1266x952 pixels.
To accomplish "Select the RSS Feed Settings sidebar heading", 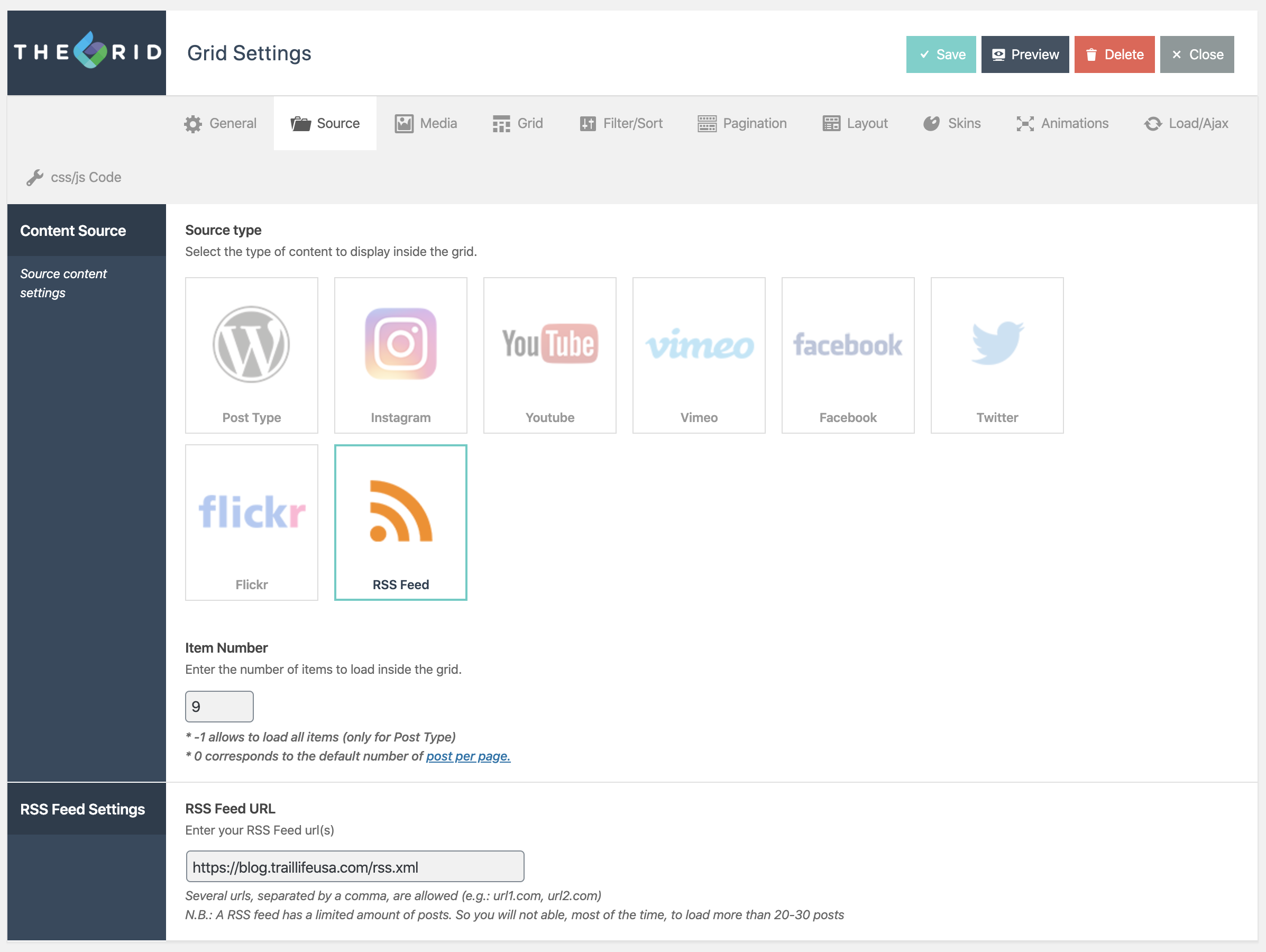I will pos(82,809).
